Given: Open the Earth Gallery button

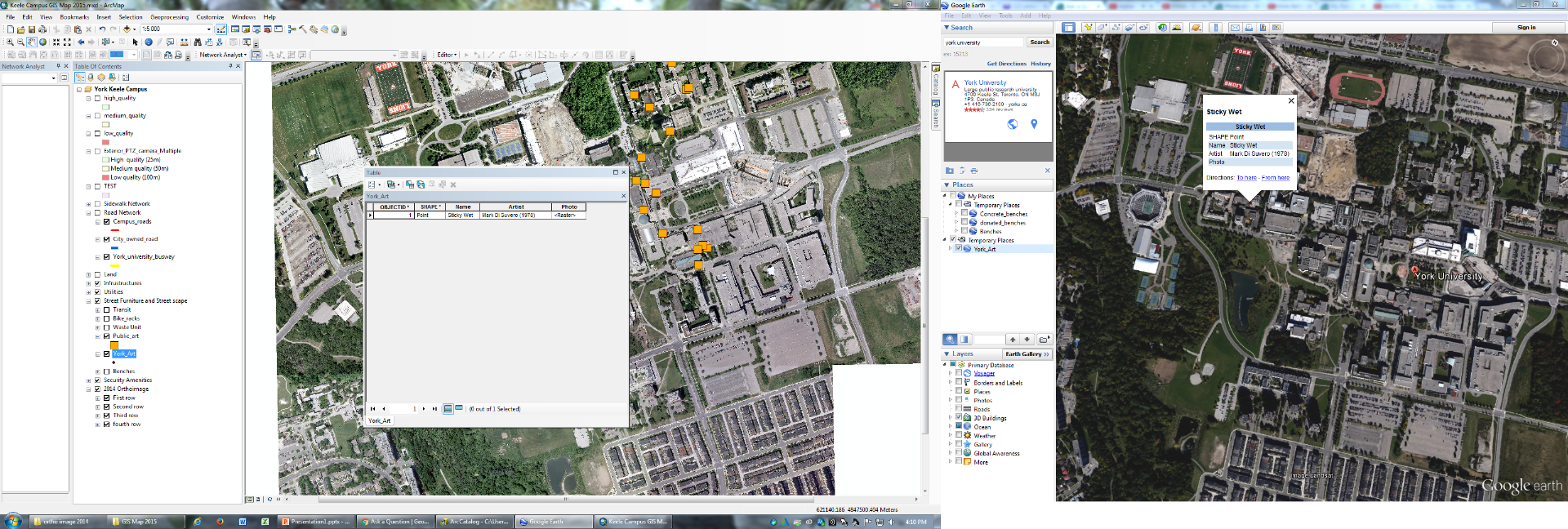Looking at the screenshot, I should [x=1027, y=354].
